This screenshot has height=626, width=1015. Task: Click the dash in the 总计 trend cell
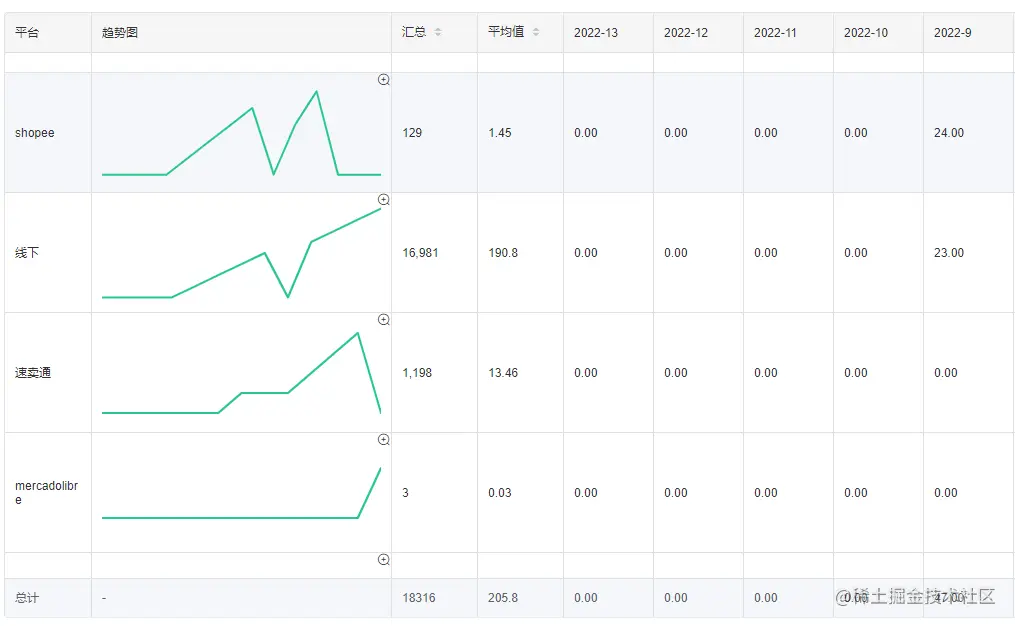click(x=104, y=598)
